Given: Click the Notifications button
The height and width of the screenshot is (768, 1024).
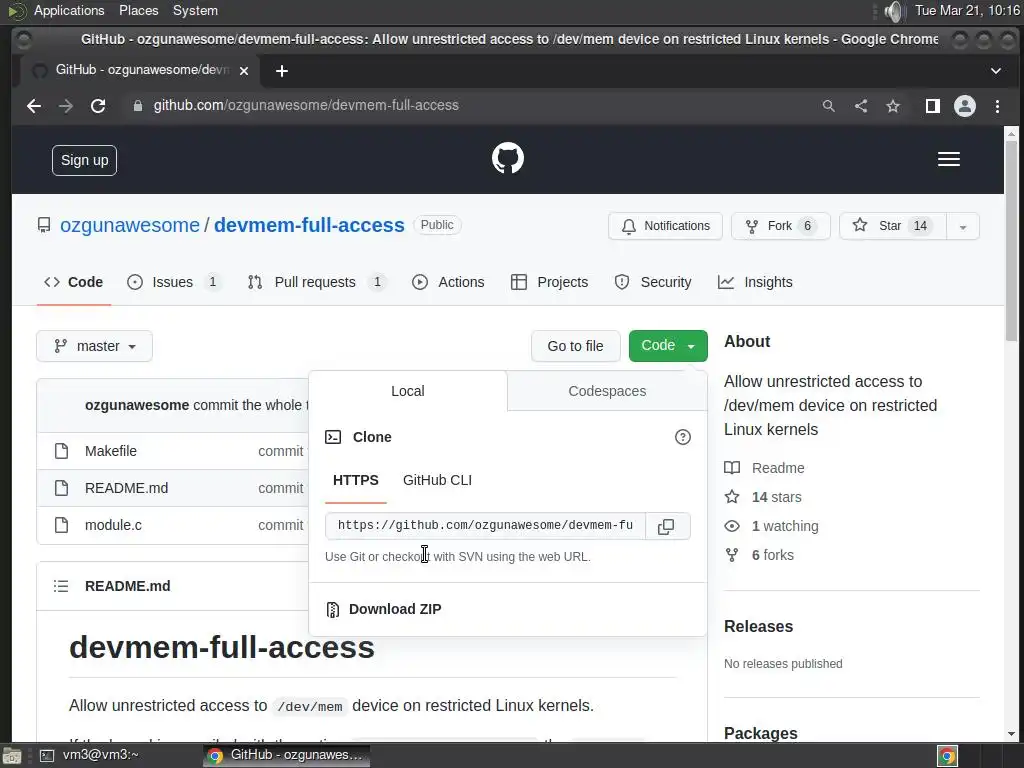Looking at the screenshot, I should pyautogui.click(x=665, y=227).
